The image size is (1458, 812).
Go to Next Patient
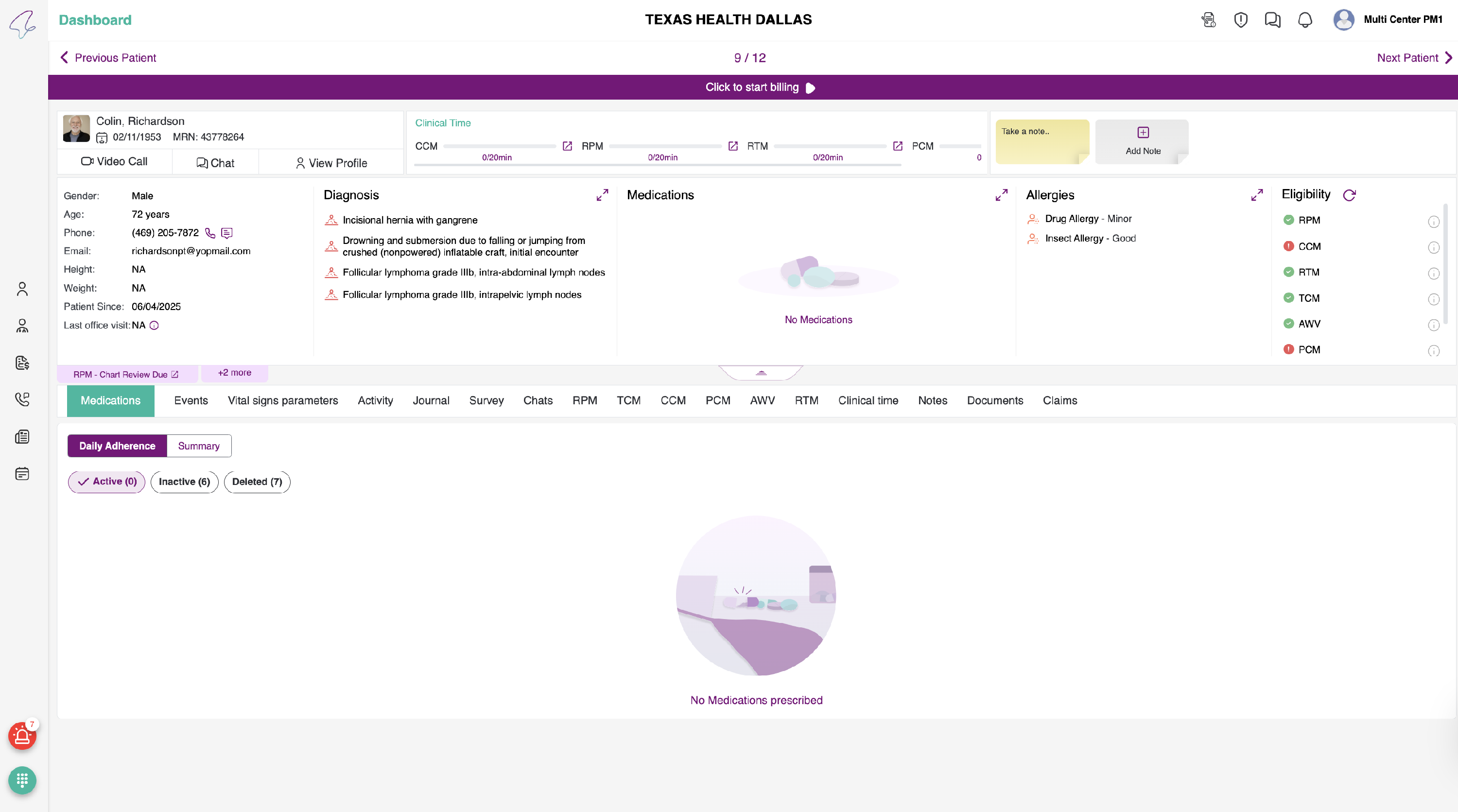[1413, 58]
